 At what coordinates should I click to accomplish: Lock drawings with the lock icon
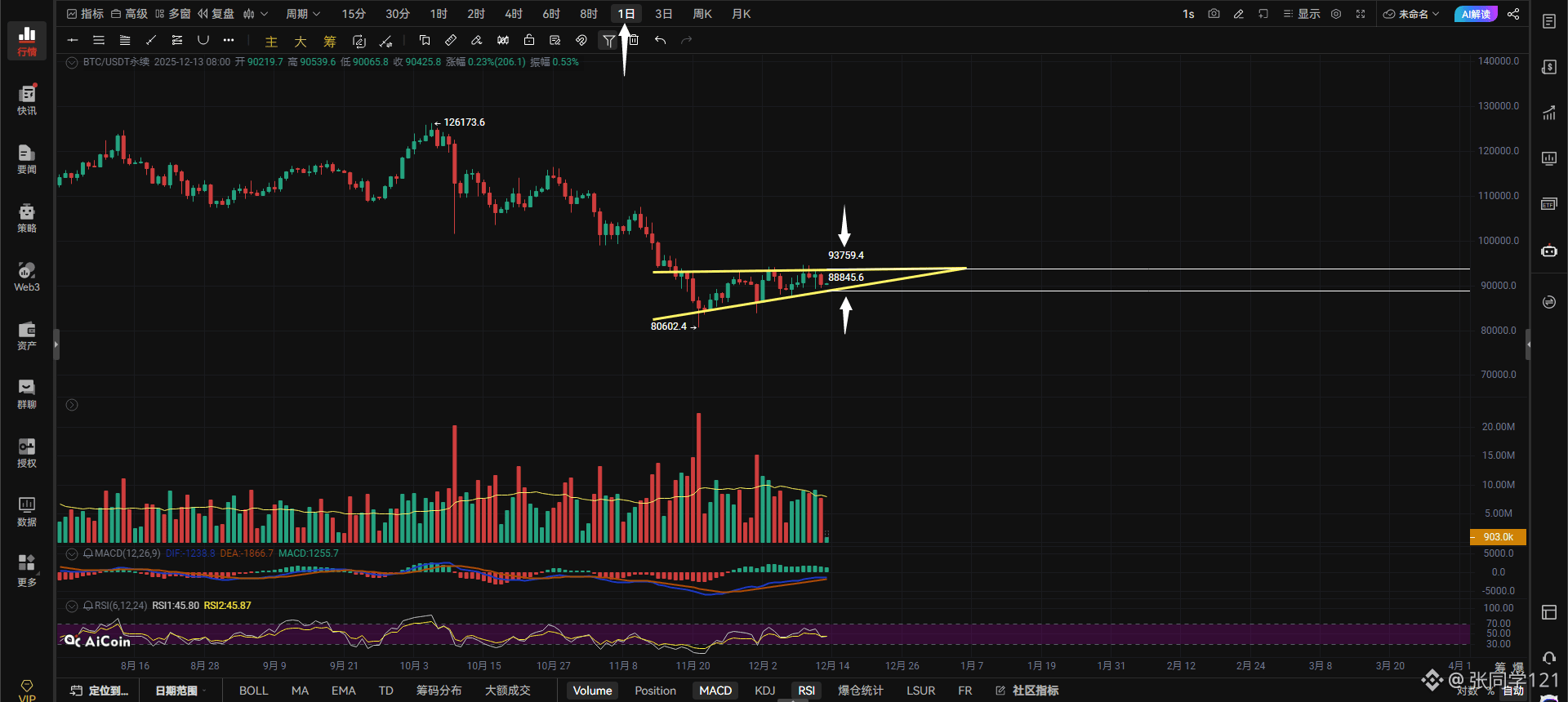pos(529,40)
